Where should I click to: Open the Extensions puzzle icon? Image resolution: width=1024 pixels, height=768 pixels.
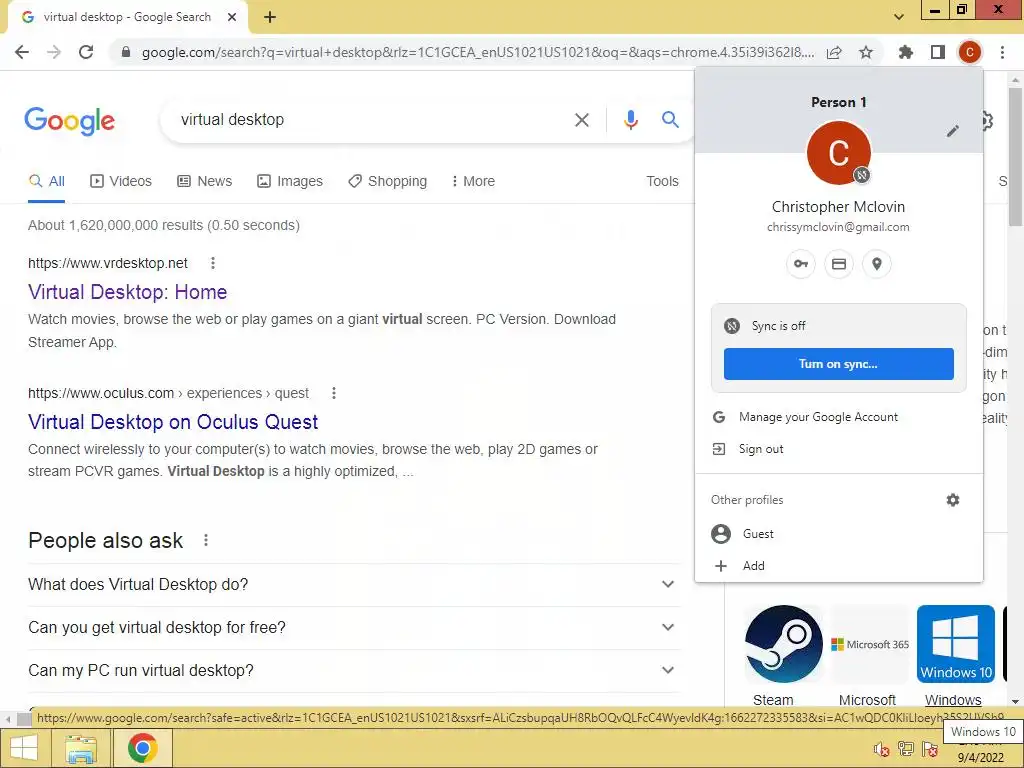point(906,52)
